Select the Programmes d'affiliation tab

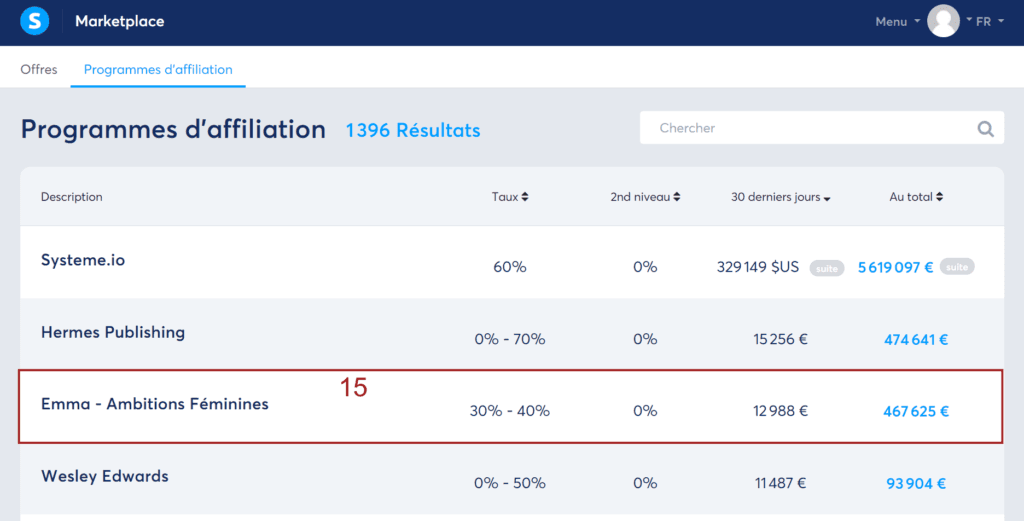(158, 69)
